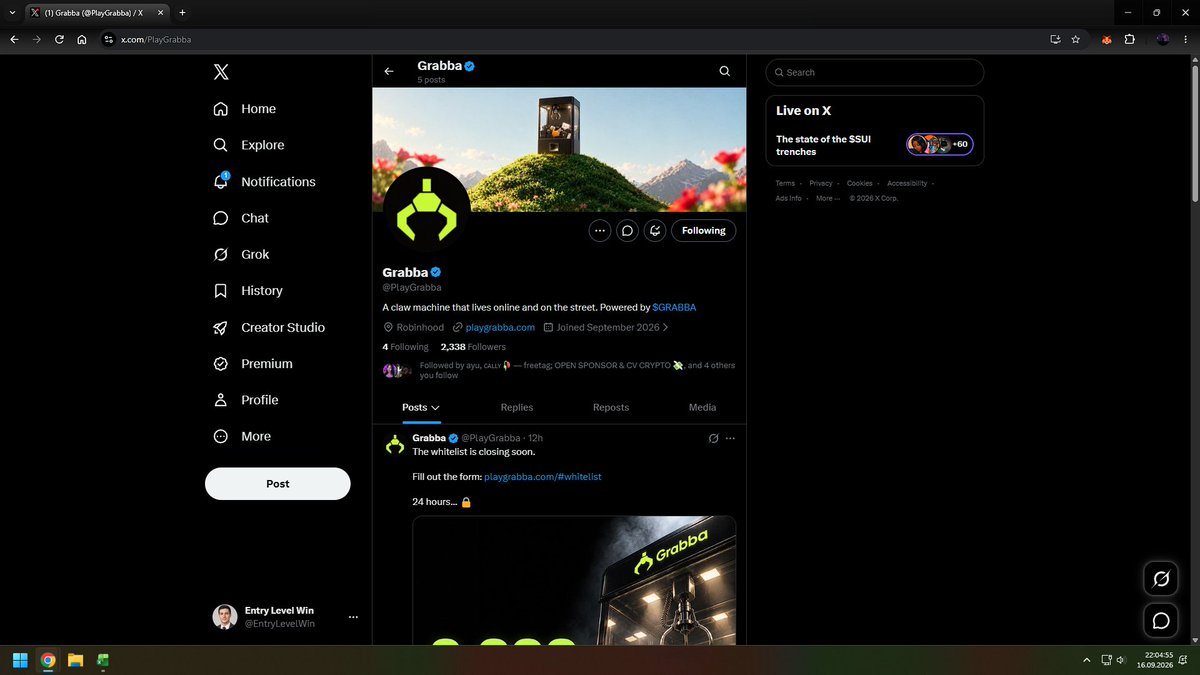The height and width of the screenshot is (675, 1200).
Task: Open the Privacy footer link
Action: 821,183
